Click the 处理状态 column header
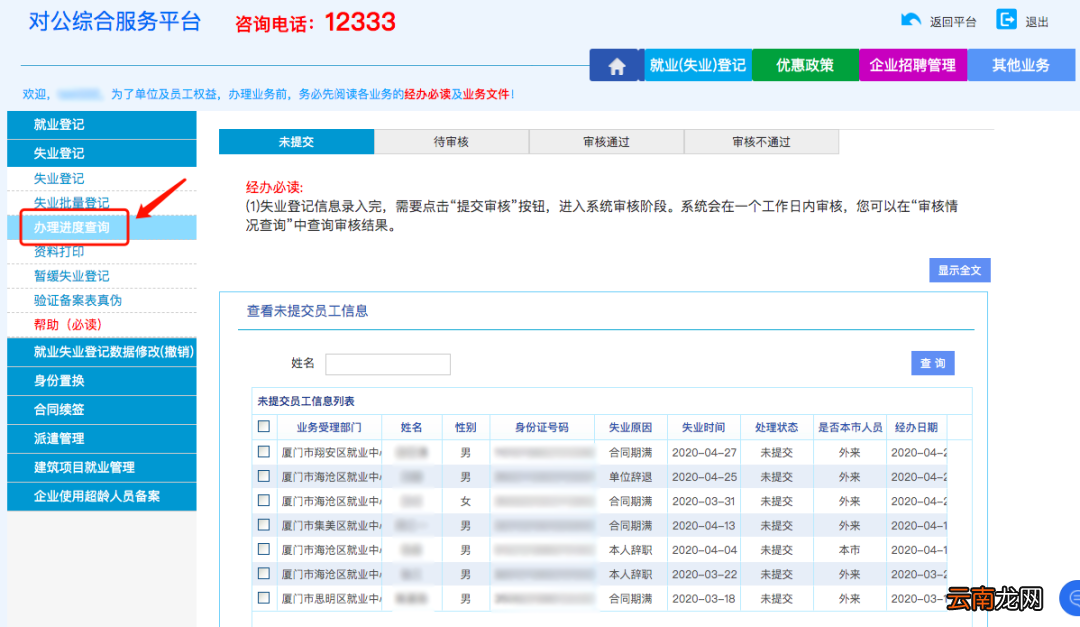 tap(776, 427)
